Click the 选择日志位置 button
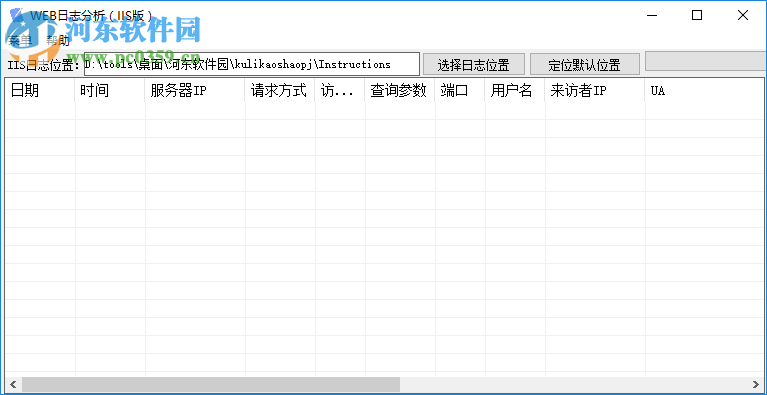This screenshot has width=767, height=395. click(x=474, y=64)
